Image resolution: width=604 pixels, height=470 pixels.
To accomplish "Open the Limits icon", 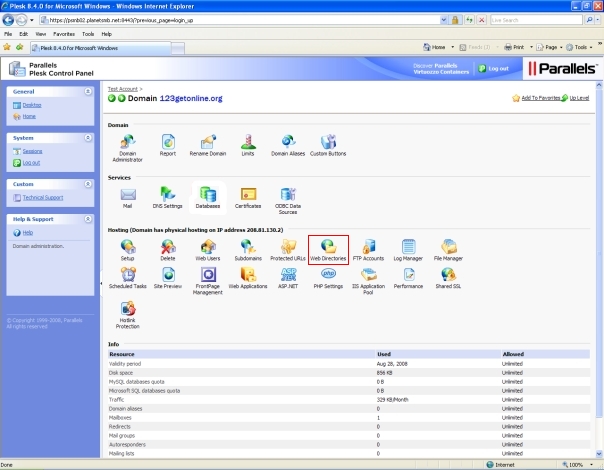I will [248, 145].
